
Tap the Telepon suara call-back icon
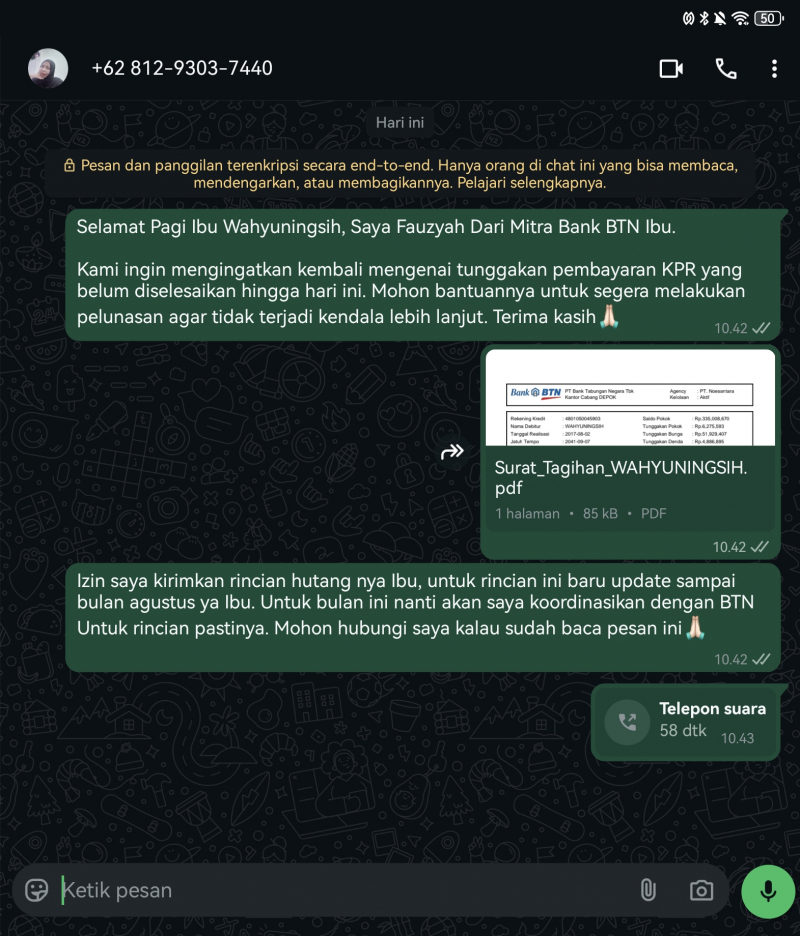[x=627, y=722]
